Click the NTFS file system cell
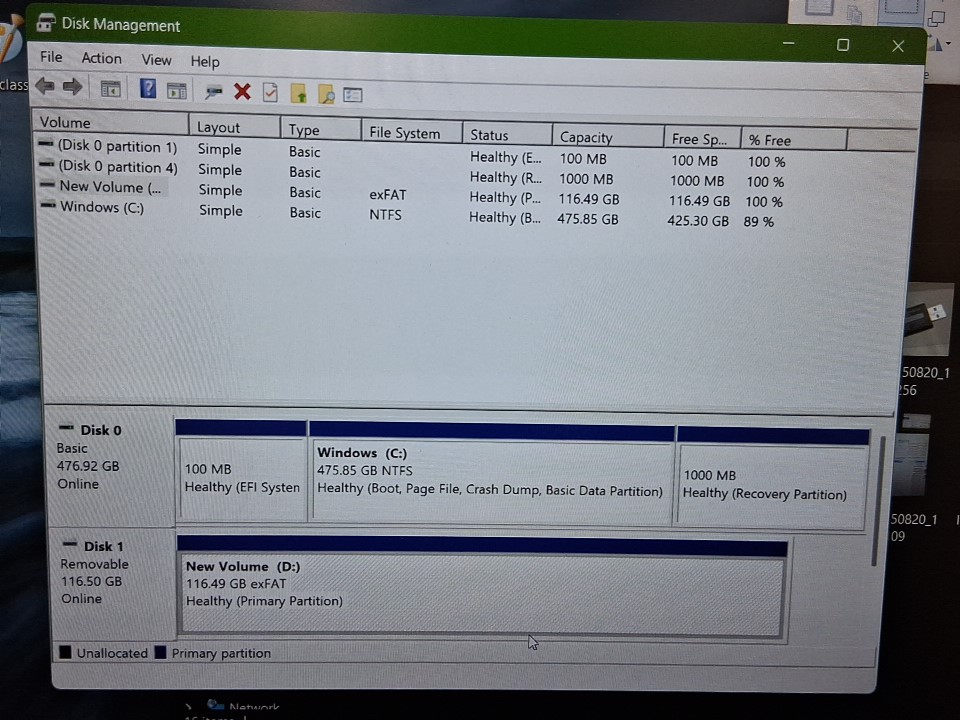960x720 pixels. click(x=385, y=215)
